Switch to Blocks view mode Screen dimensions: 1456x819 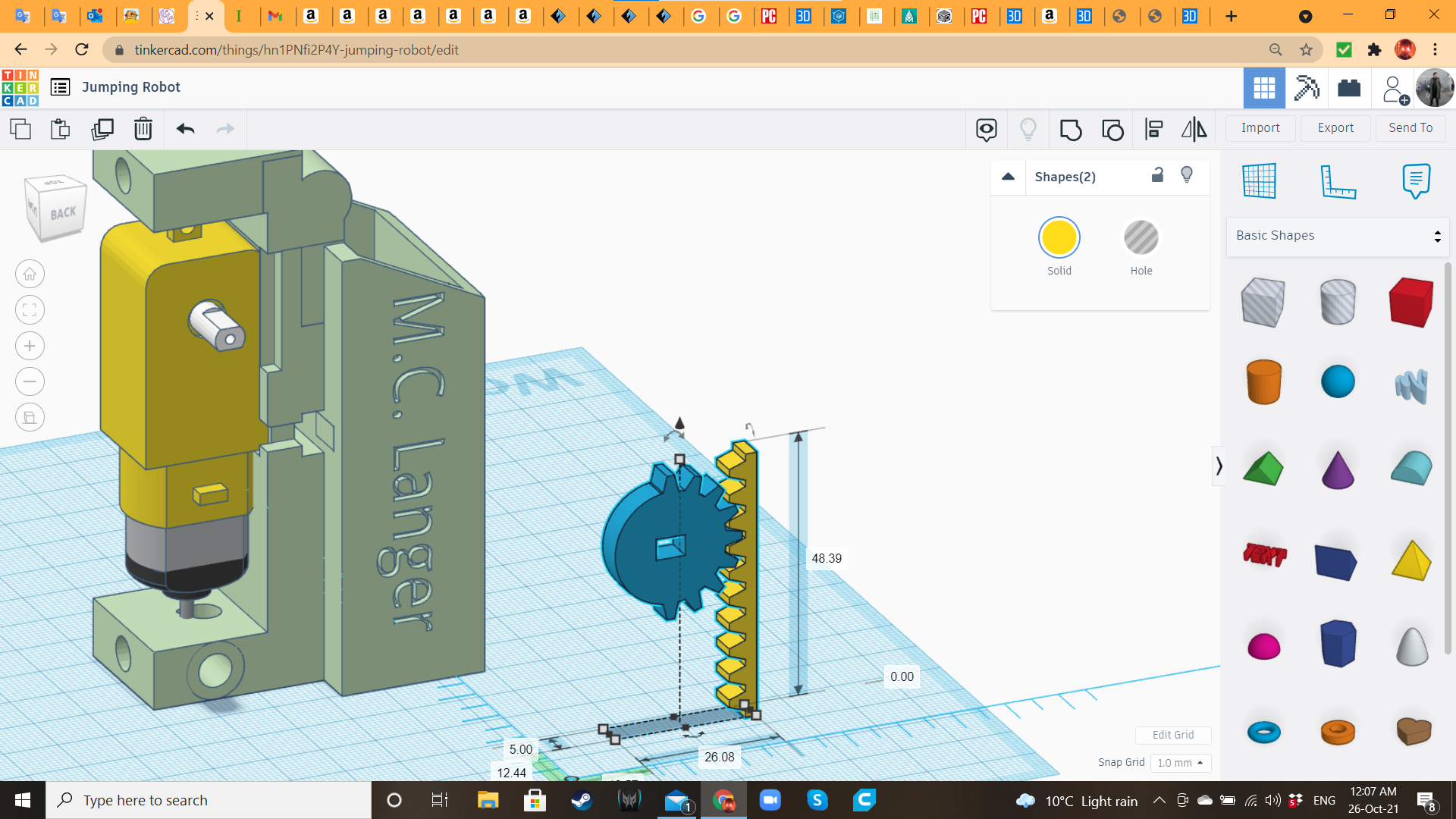tap(1307, 88)
